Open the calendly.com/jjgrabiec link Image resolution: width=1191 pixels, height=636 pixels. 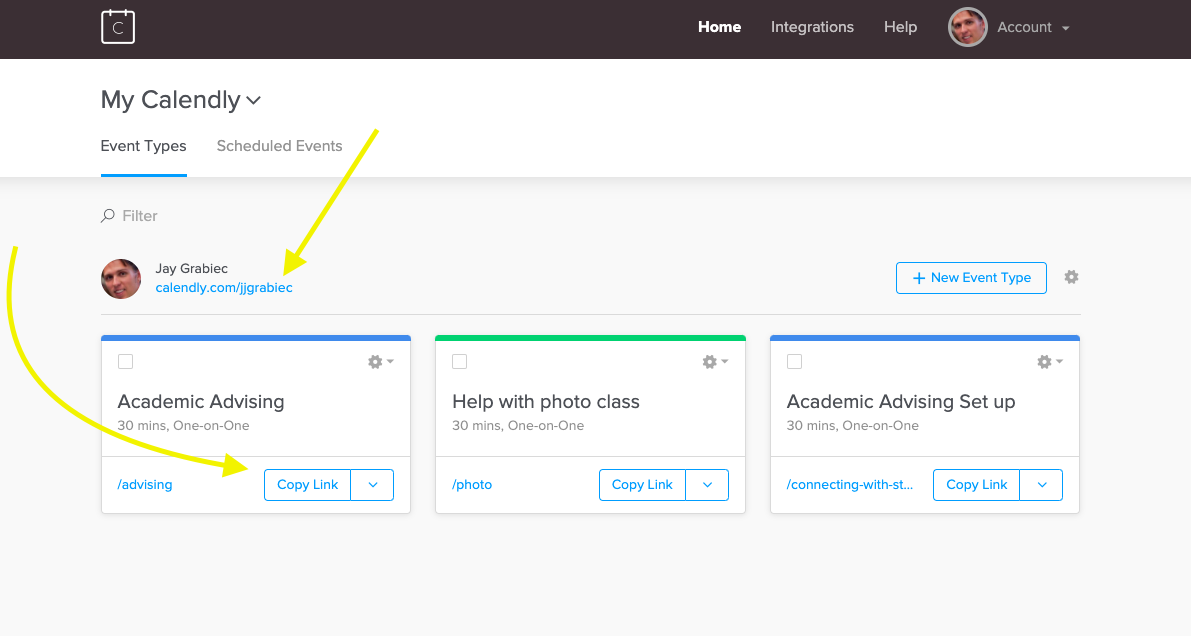click(224, 288)
